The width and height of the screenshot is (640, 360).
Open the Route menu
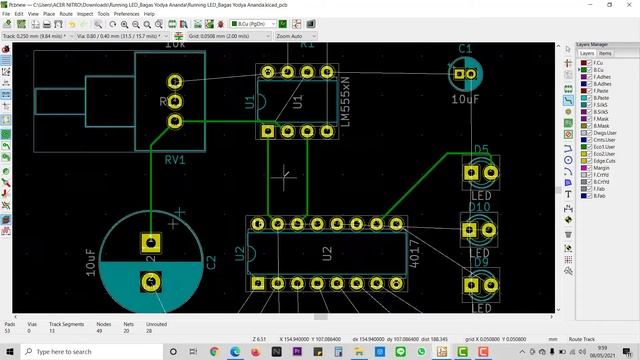pyautogui.click(x=66, y=14)
